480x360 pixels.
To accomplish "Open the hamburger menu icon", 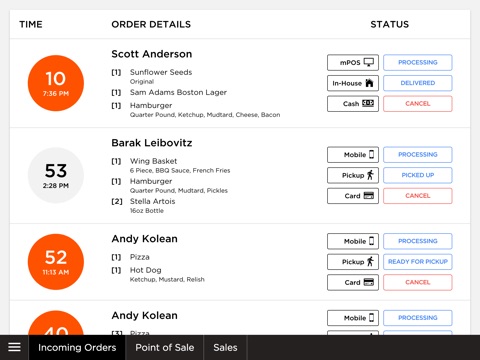I will click(14, 347).
